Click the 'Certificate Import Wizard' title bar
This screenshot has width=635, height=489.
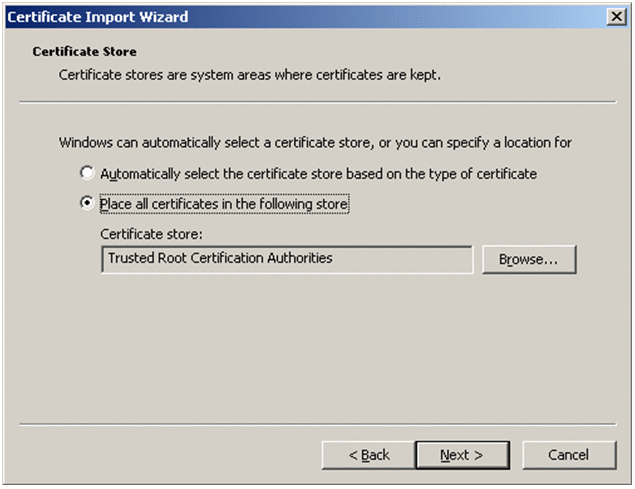[x=300, y=17]
